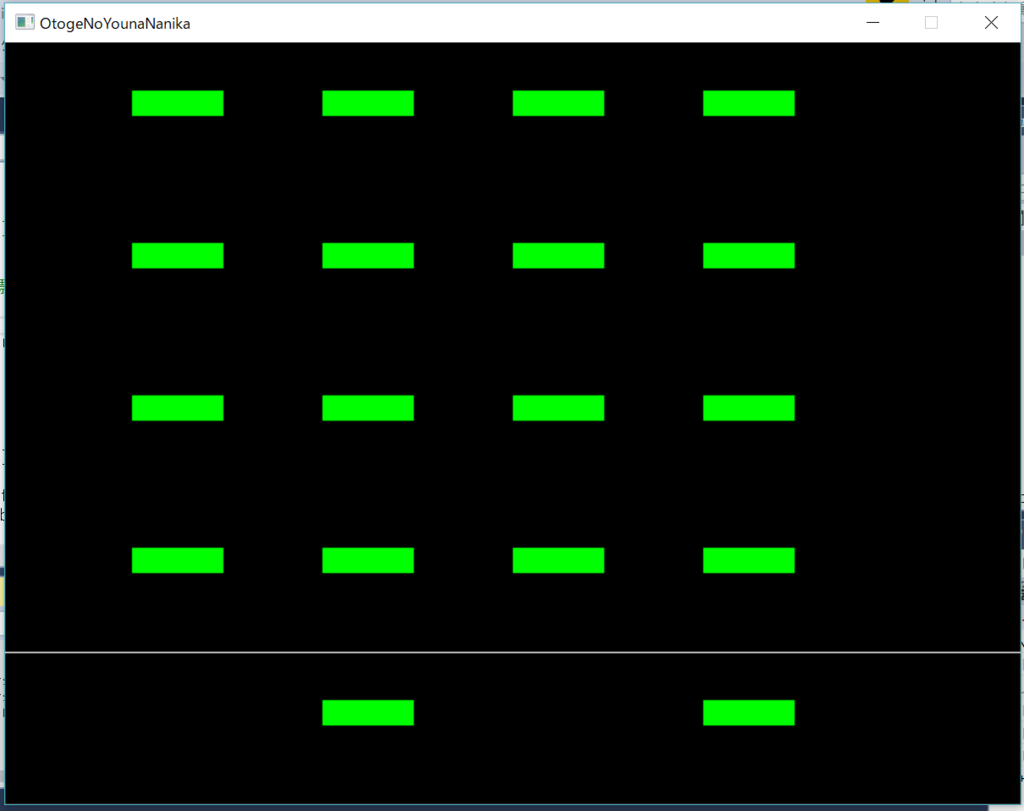Tap second-row green note in first lane
Viewport: 1024px width, 811px height.
tap(178, 255)
